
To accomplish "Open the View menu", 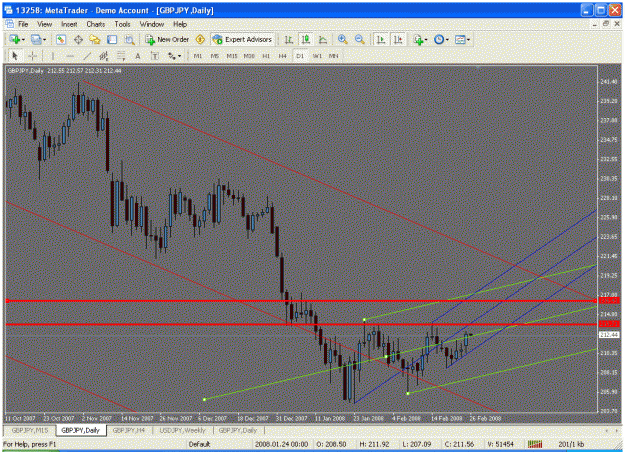I will click(x=45, y=24).
